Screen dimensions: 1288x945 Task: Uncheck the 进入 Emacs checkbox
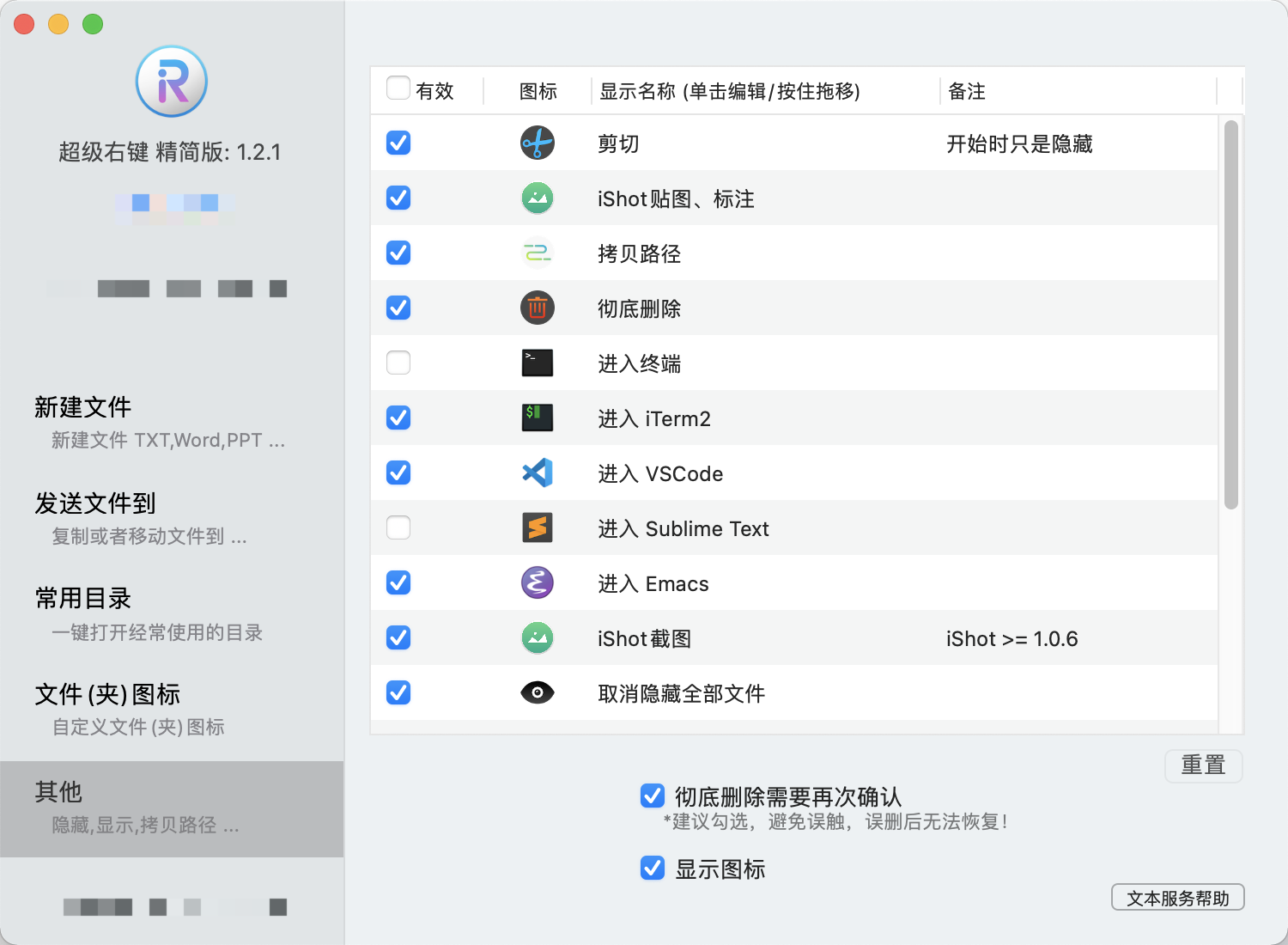coord(398,582)
